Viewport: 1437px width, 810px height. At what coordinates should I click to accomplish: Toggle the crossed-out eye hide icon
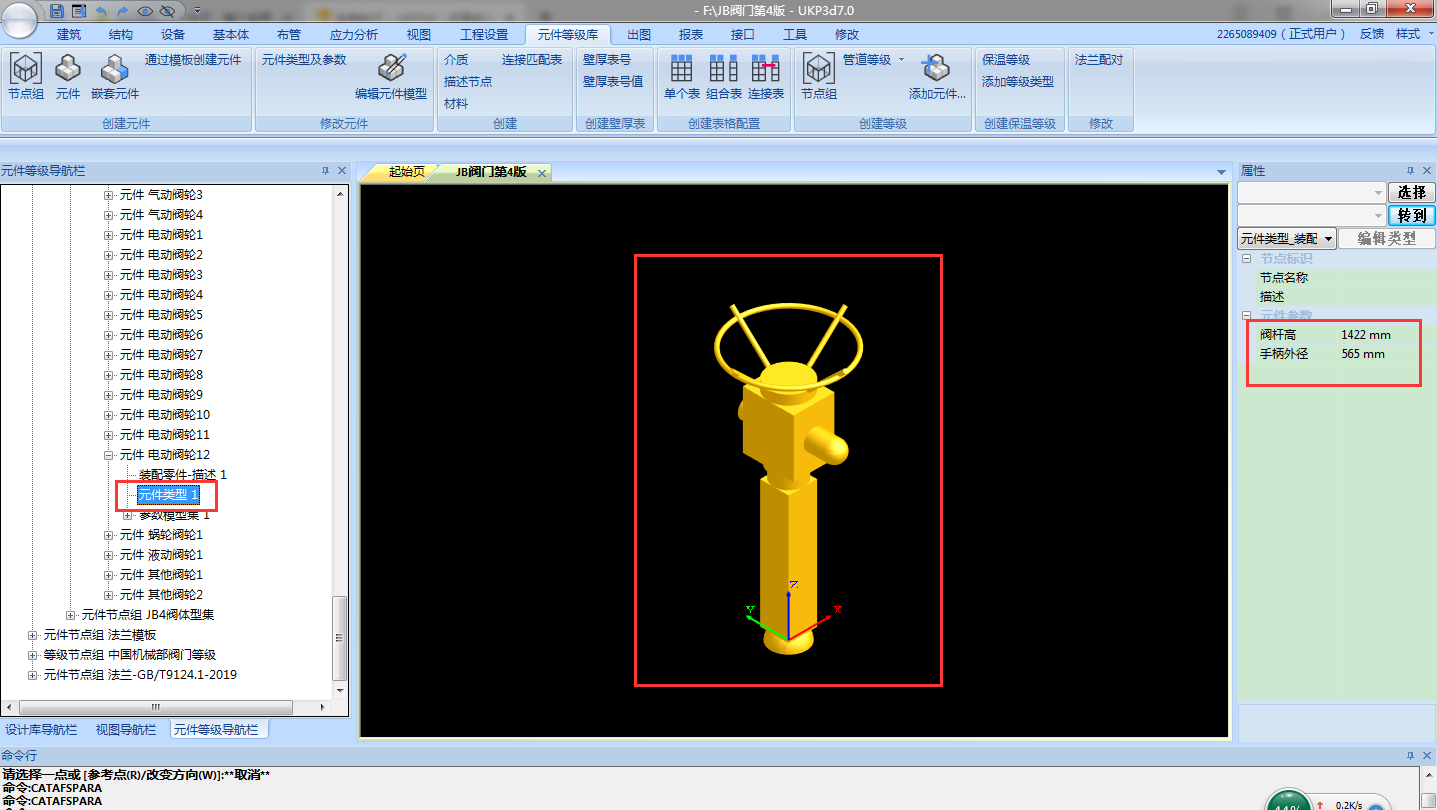pos(167,10)
